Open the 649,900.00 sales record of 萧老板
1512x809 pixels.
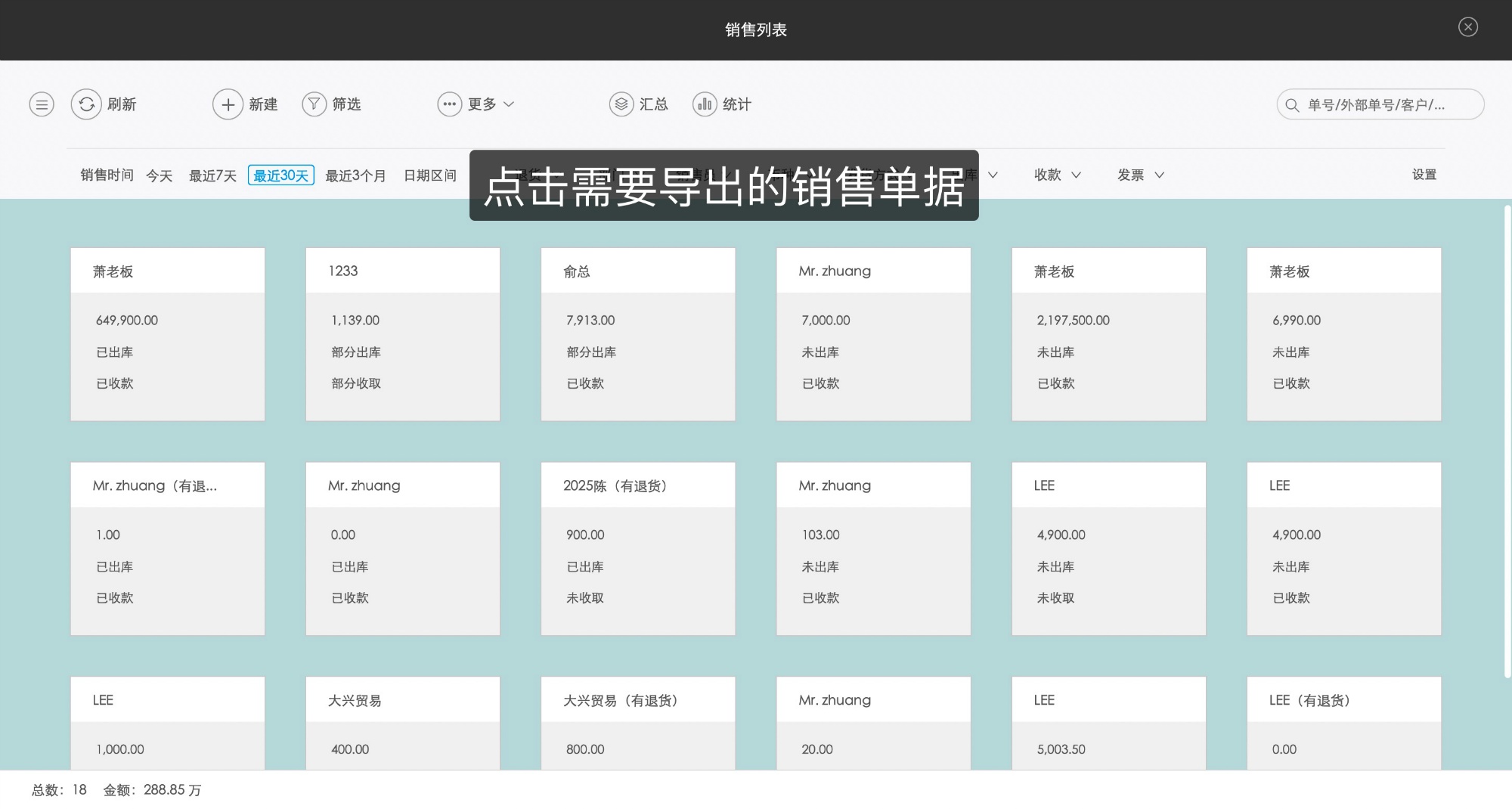coord(167,333)
